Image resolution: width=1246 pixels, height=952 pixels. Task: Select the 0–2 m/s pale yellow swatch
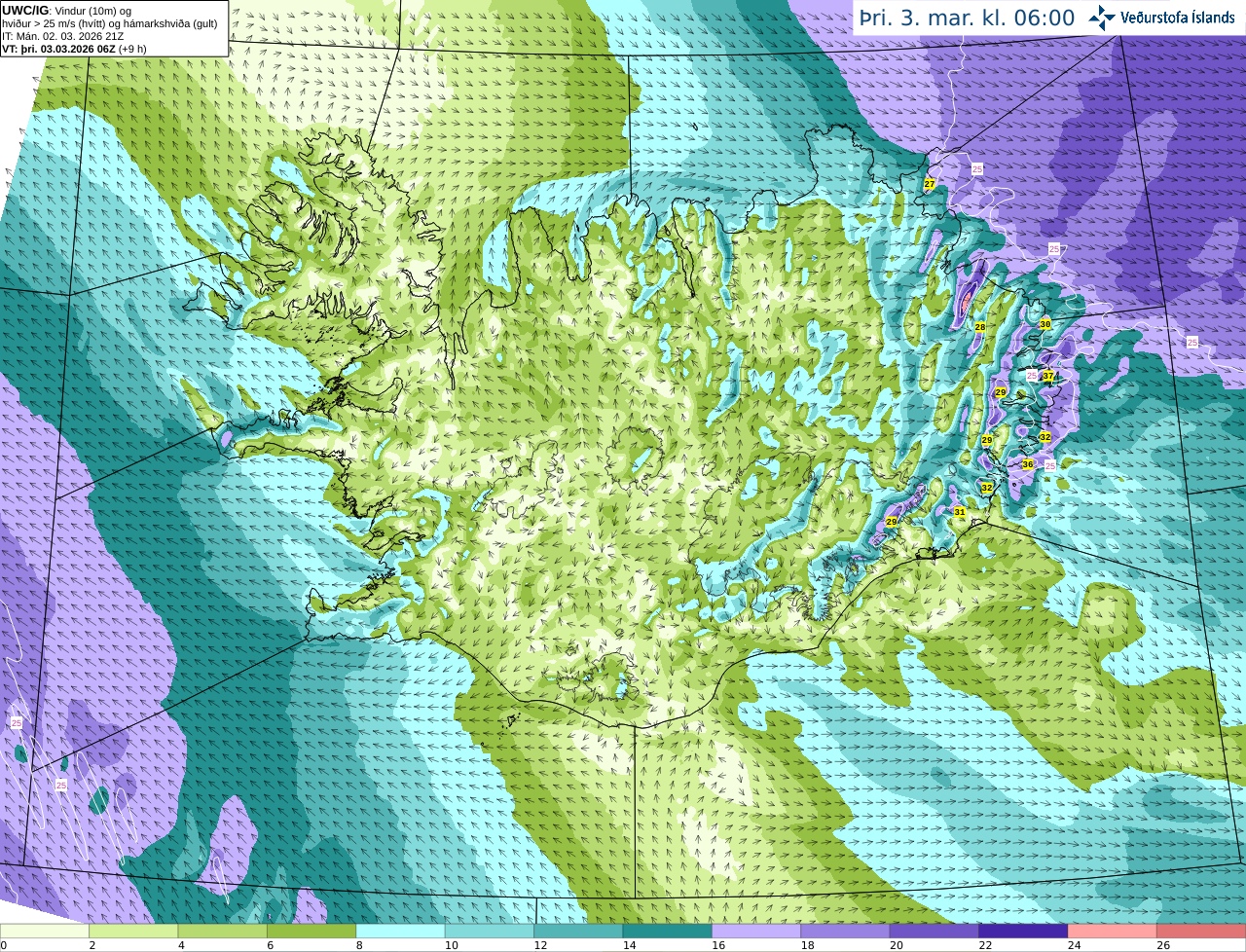tap(45, 931)
